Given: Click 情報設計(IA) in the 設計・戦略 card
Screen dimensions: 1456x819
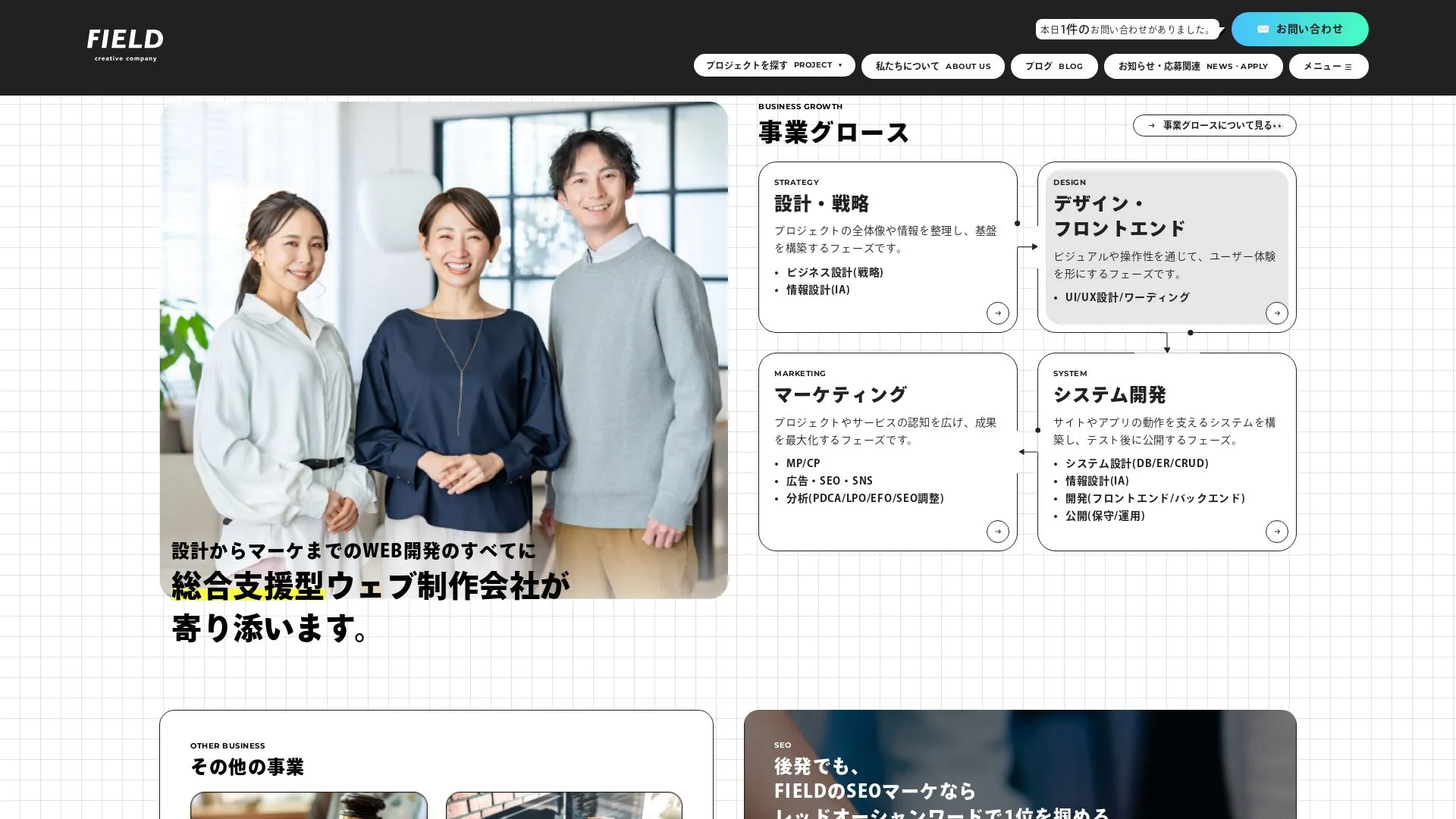Looking at the screenshot, I should click(x=817, y=290).
